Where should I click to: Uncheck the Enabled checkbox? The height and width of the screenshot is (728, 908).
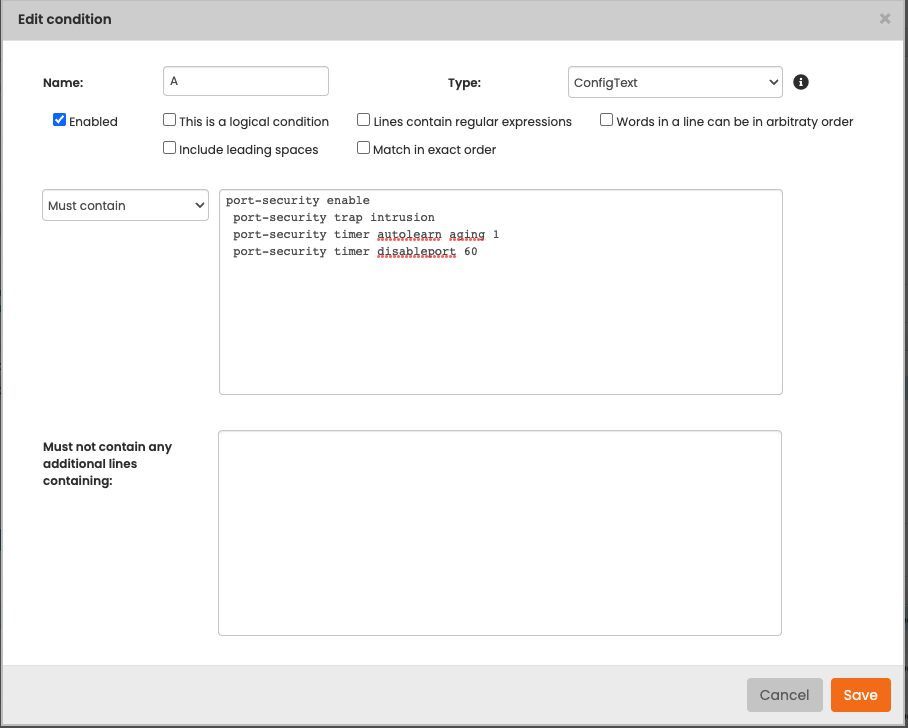click(x=60, y=120)
